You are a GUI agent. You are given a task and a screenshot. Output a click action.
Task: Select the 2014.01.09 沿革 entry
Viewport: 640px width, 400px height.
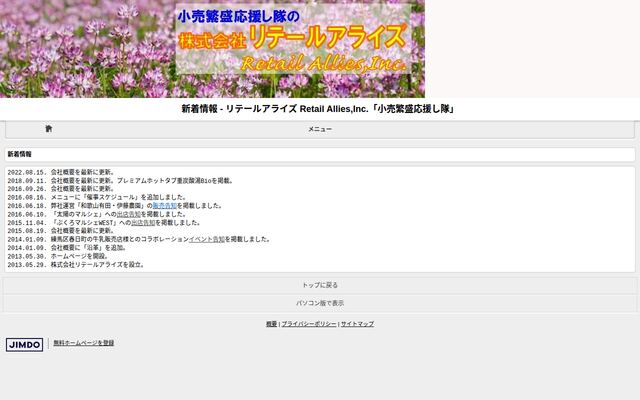(x=67, y=248)
